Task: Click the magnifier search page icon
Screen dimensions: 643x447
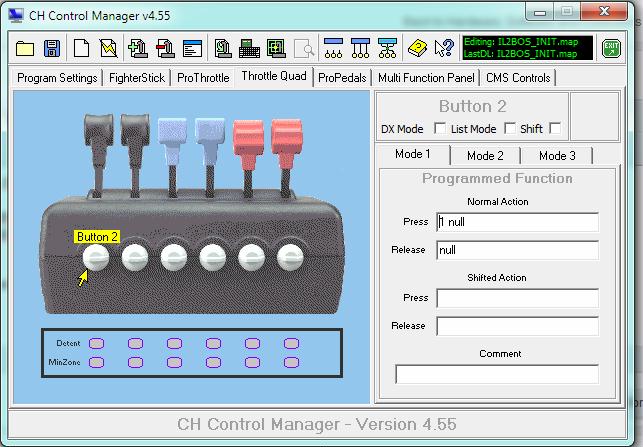Action: point(304,48)
